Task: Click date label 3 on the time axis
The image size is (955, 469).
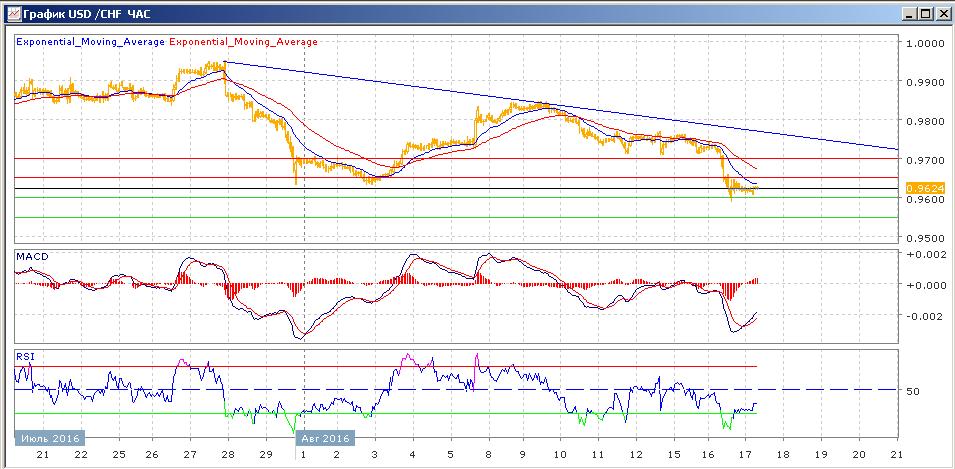Action: click(x=375, y=454)
